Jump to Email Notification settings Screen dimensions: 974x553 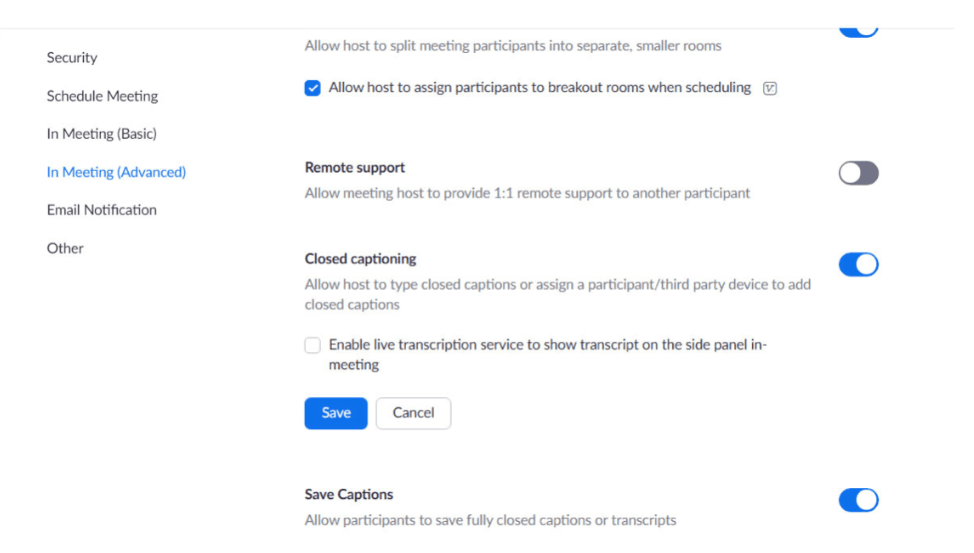(x=102, y=210)
